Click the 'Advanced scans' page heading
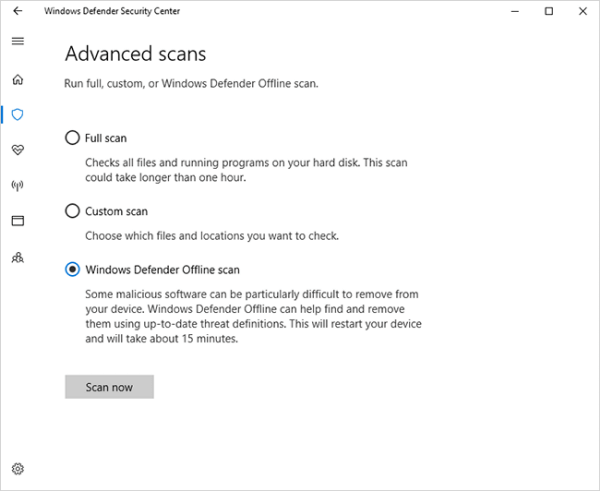The width and height of the screenshot is (600, 491). (135, 54)
